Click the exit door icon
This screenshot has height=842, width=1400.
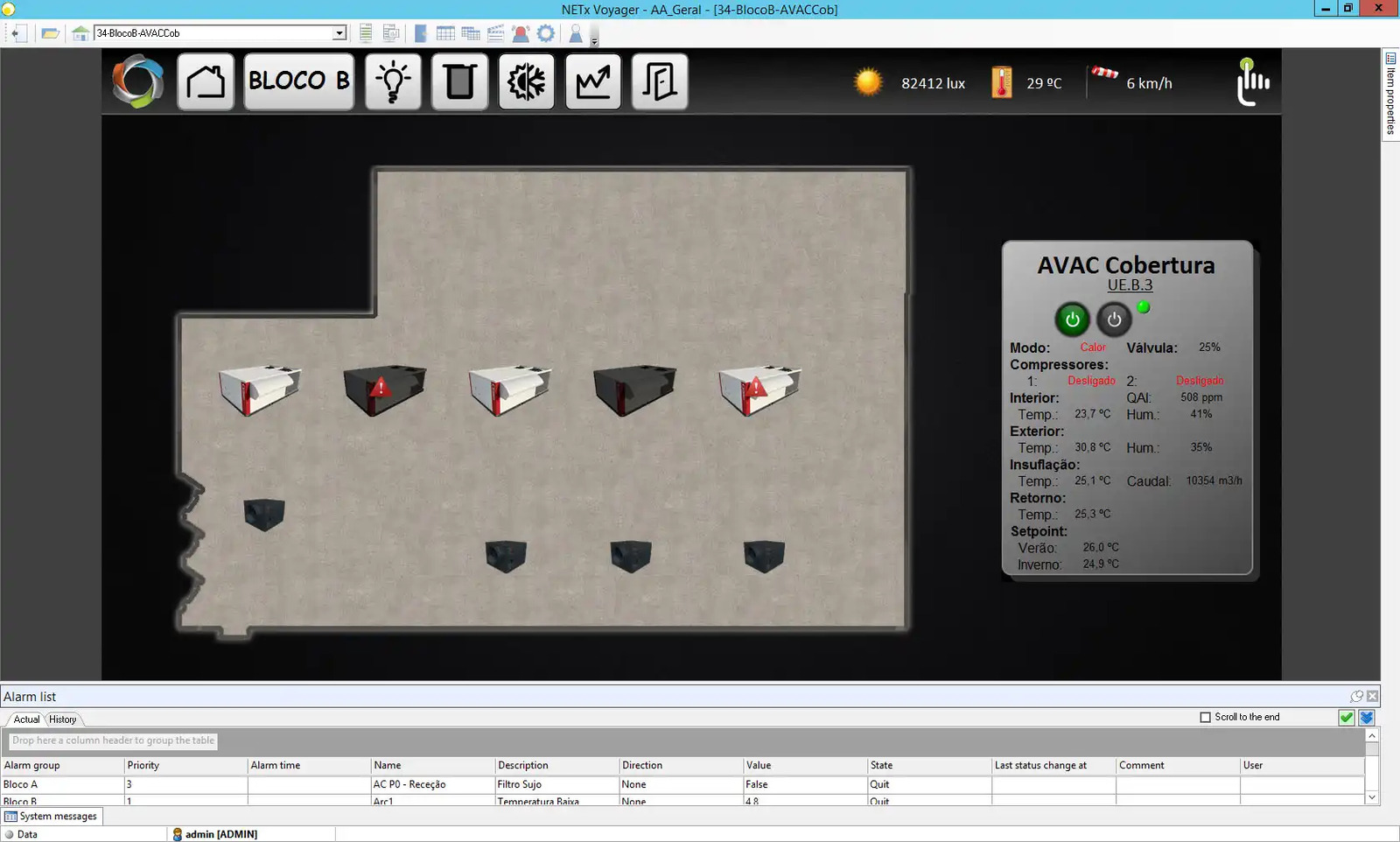coord(660,81)
